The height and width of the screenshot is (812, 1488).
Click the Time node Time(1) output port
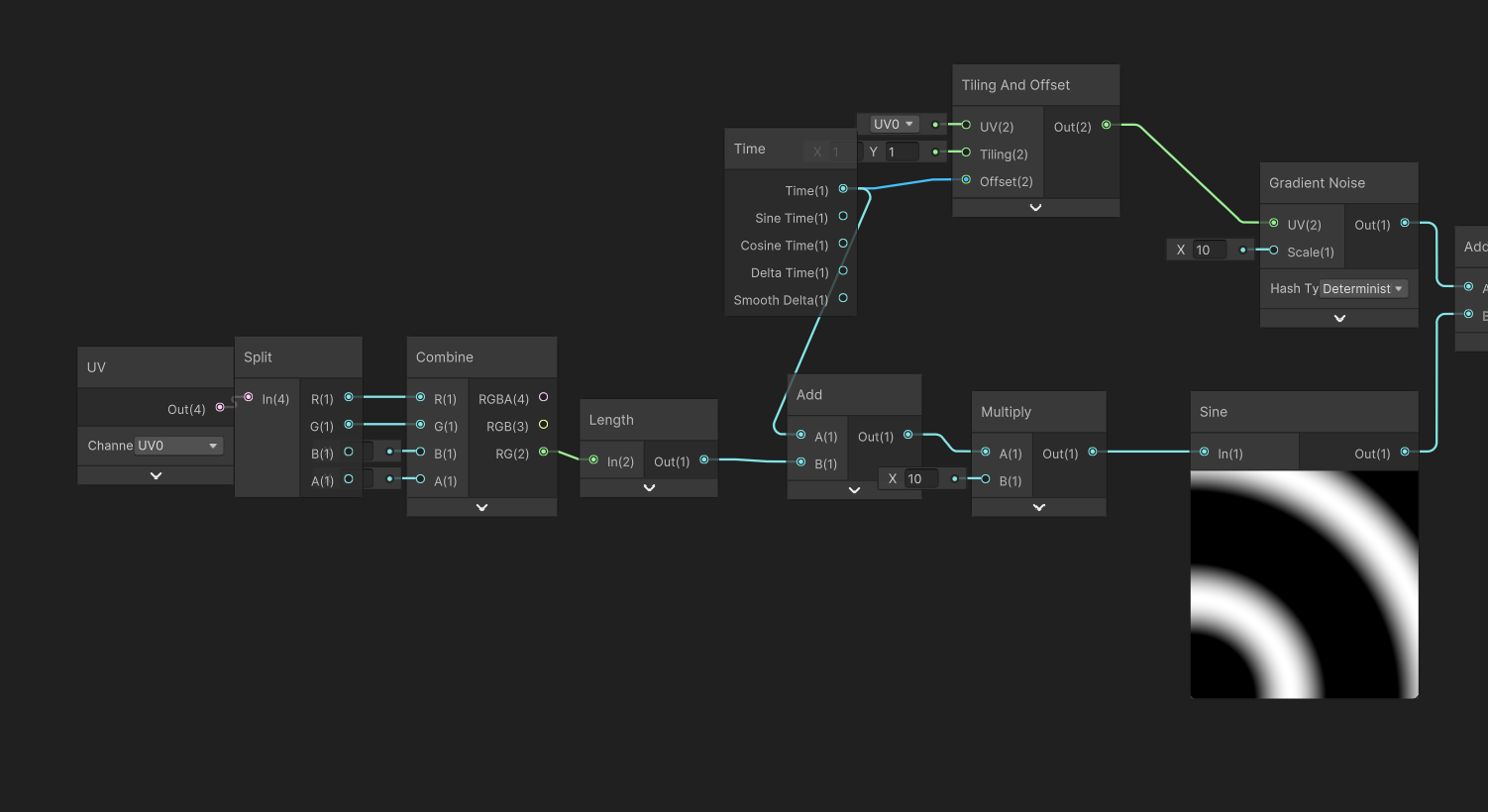click(843, 188)
